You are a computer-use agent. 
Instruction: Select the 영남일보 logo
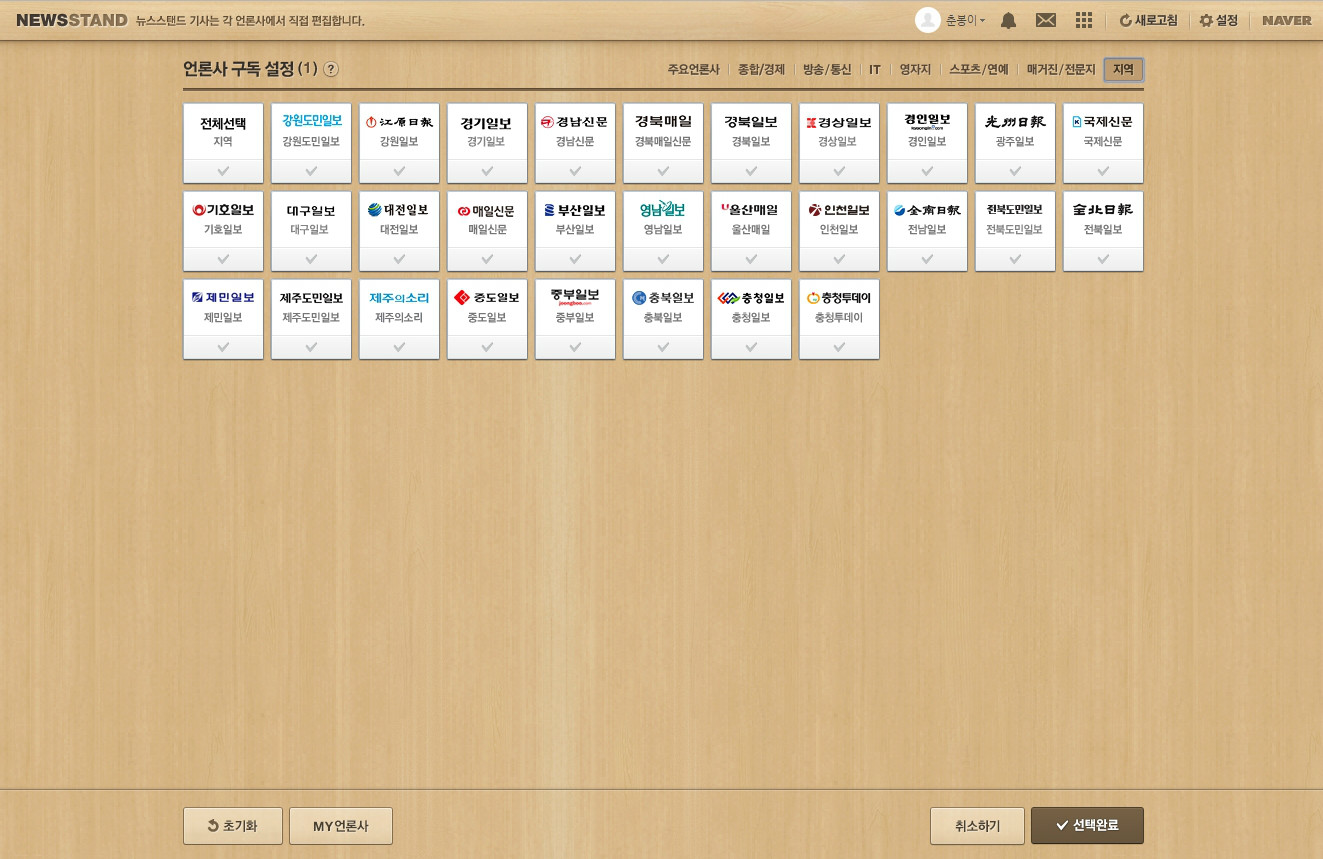[x=663, y=210]
